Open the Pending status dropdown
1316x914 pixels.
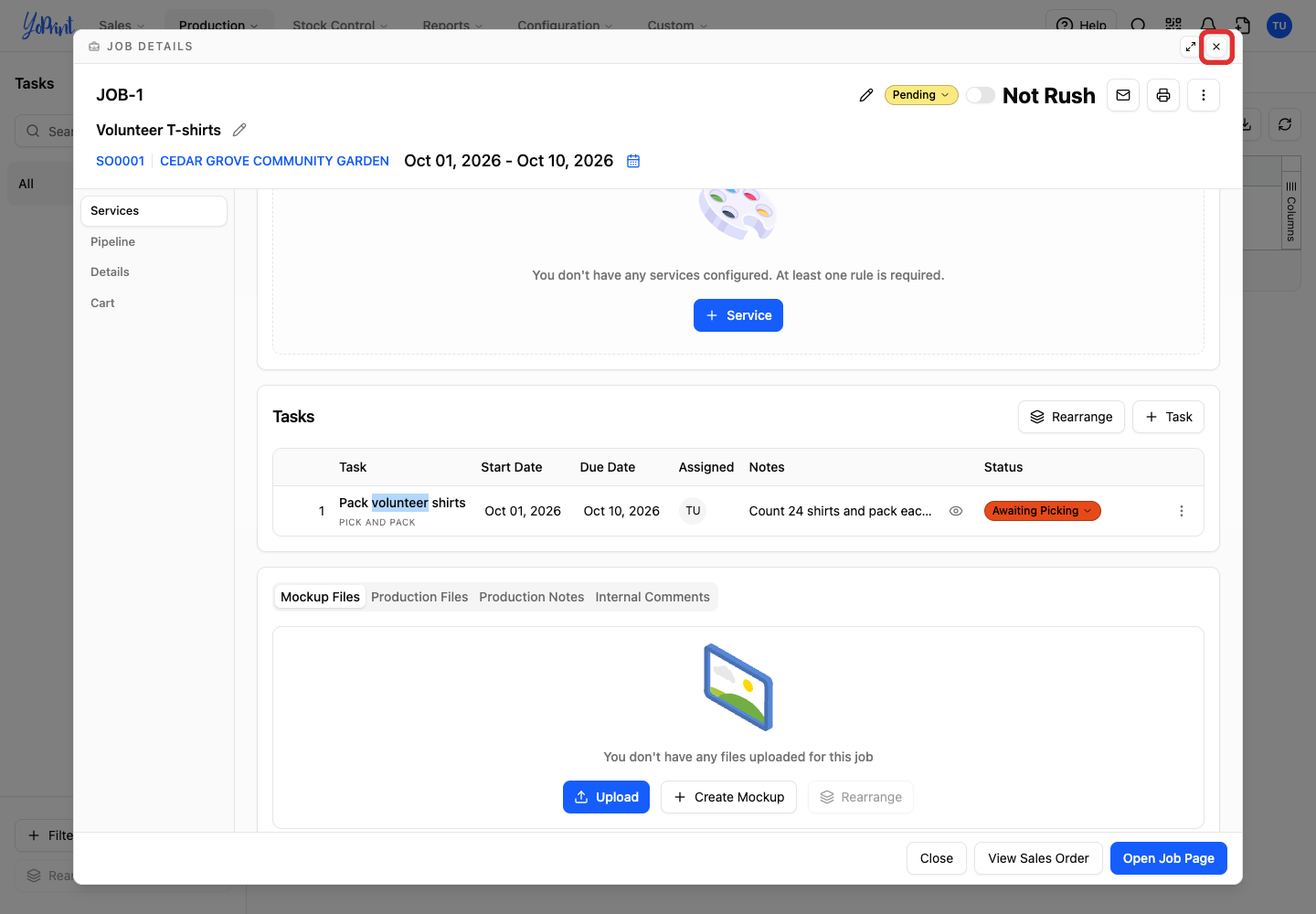pos(921,95)
